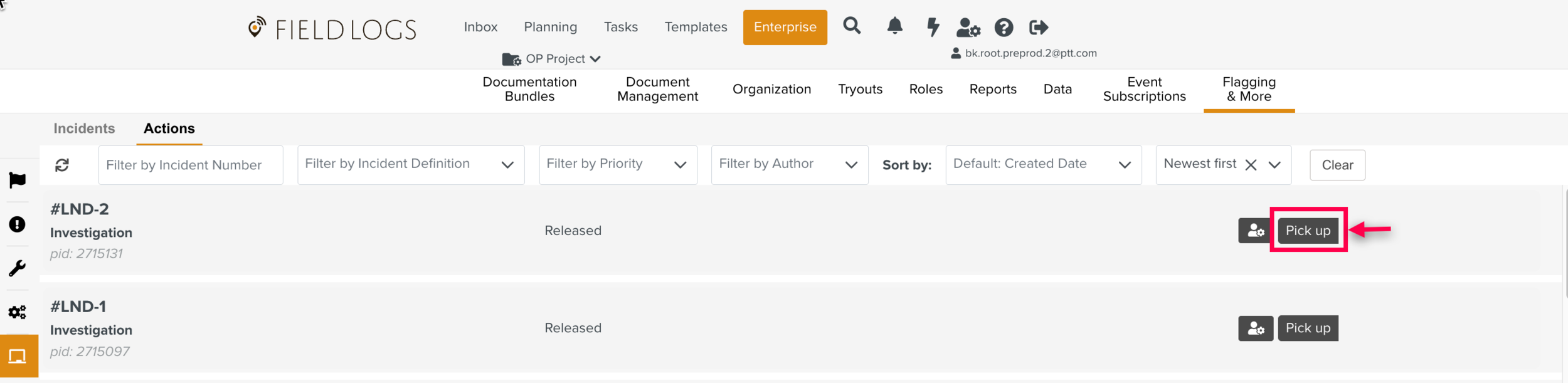
Task: Click the search magnifier icon
Action: (851, 26)
